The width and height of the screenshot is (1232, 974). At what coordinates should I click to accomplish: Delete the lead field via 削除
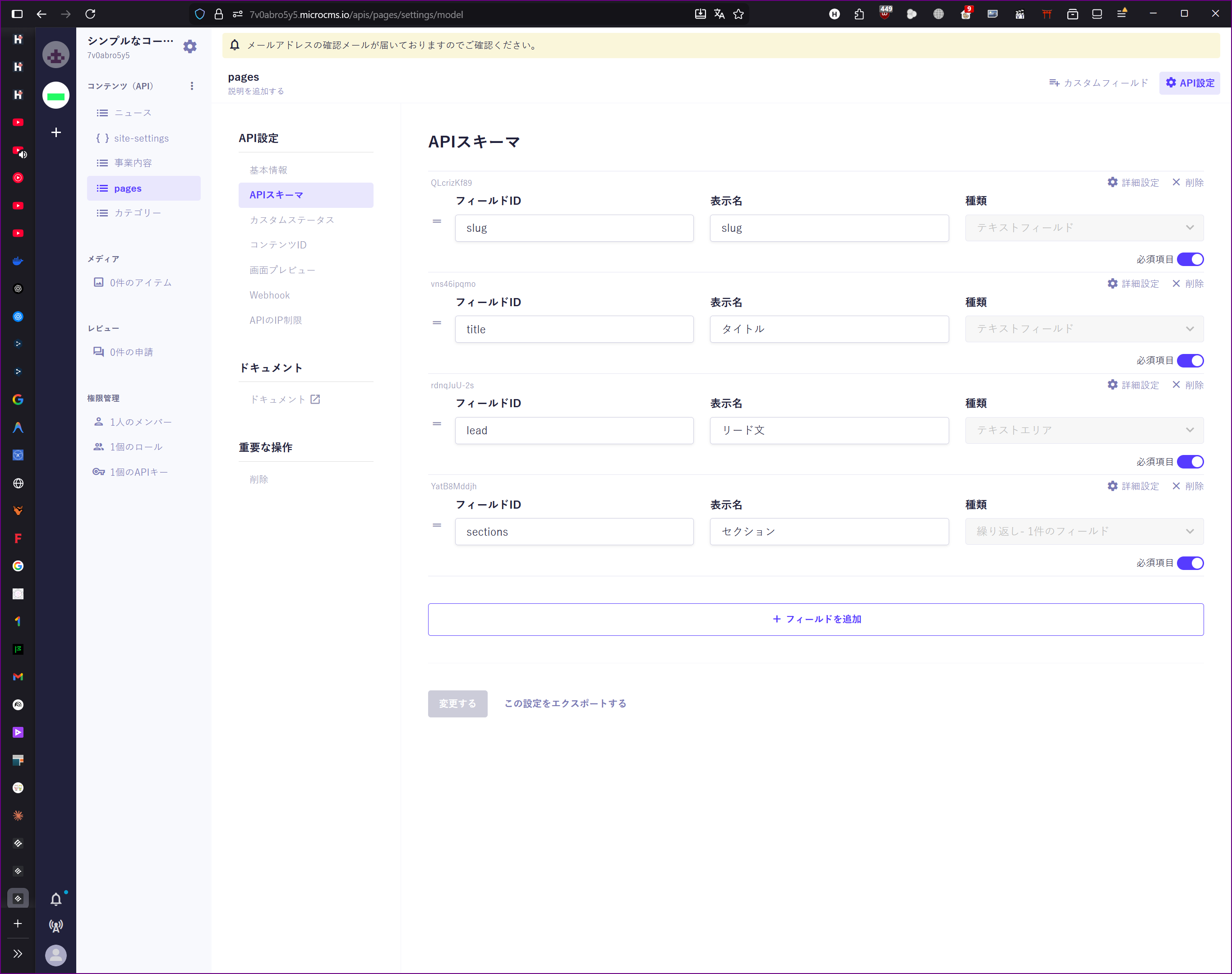point(1188,385)
